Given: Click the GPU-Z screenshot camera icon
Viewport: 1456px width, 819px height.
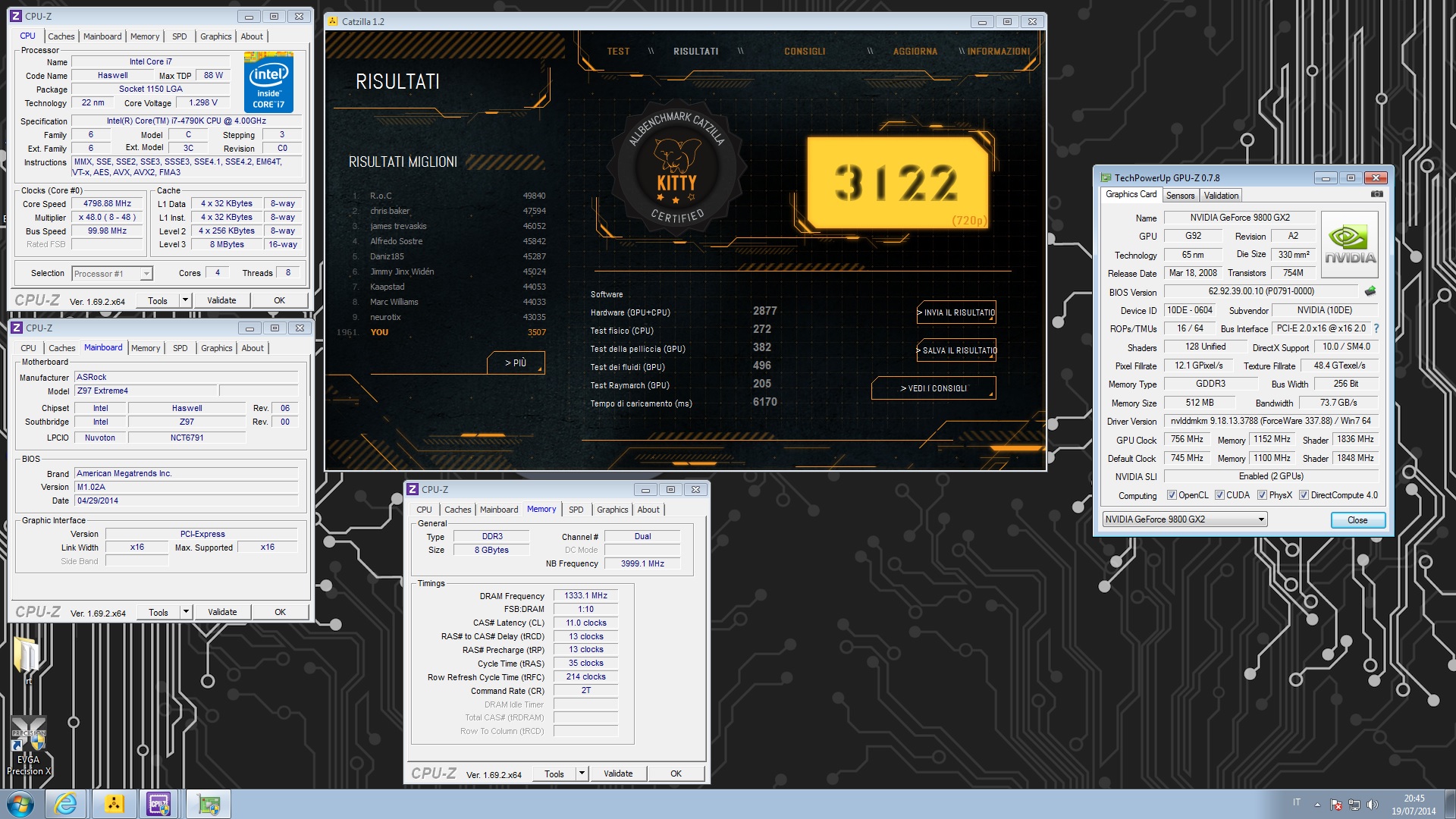Looking at the screenshot, I should pyautogui.click(x=1376, y=194).
